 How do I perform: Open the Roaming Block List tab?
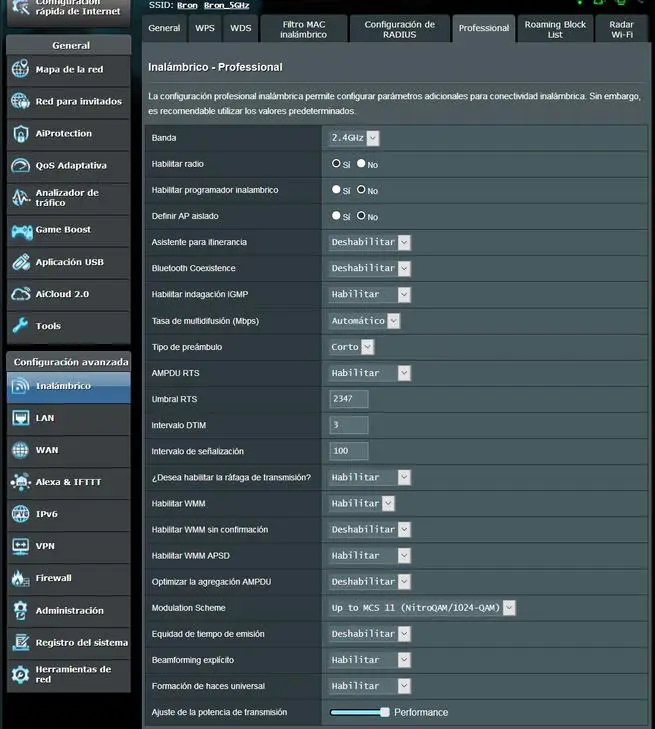coord(555,29)
